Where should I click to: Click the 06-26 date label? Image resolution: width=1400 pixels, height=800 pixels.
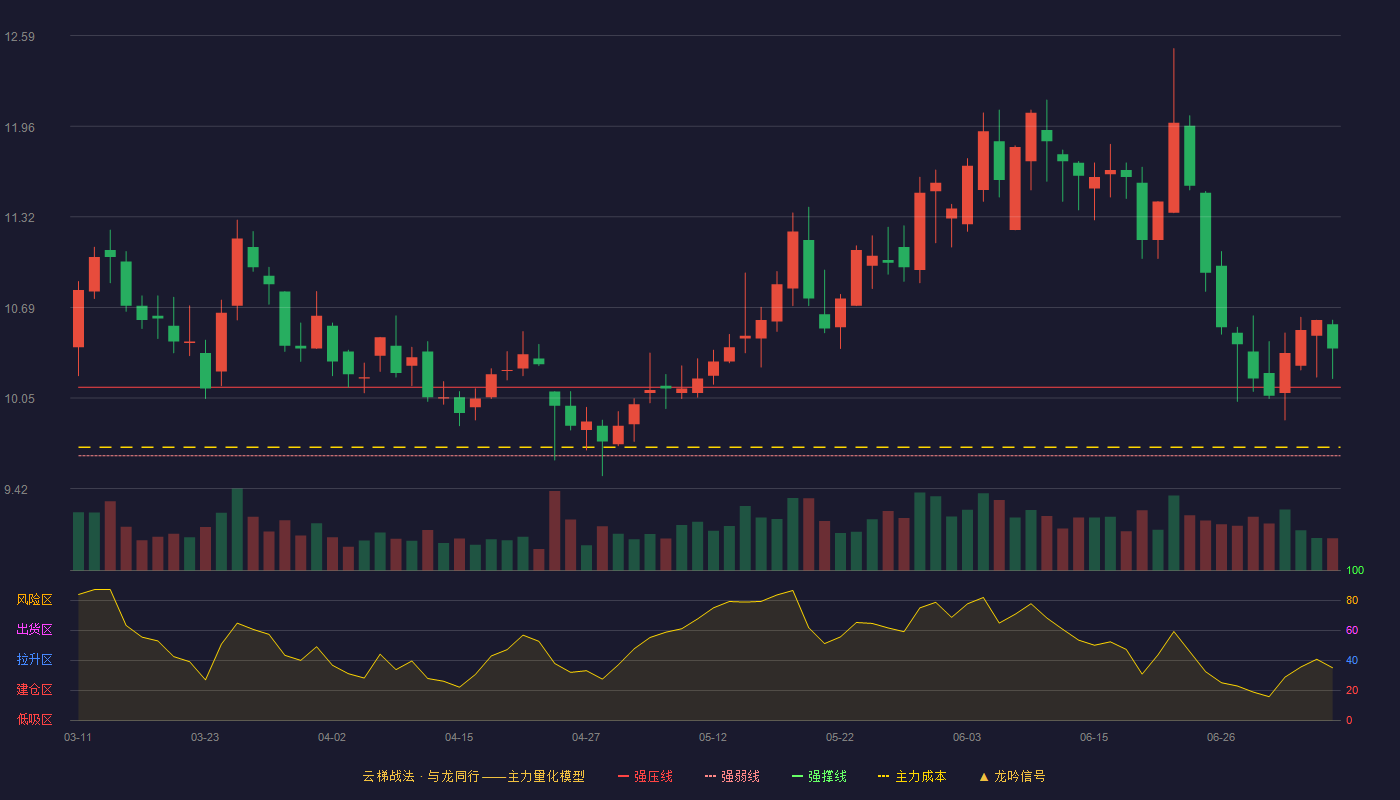click(1221, 737)
